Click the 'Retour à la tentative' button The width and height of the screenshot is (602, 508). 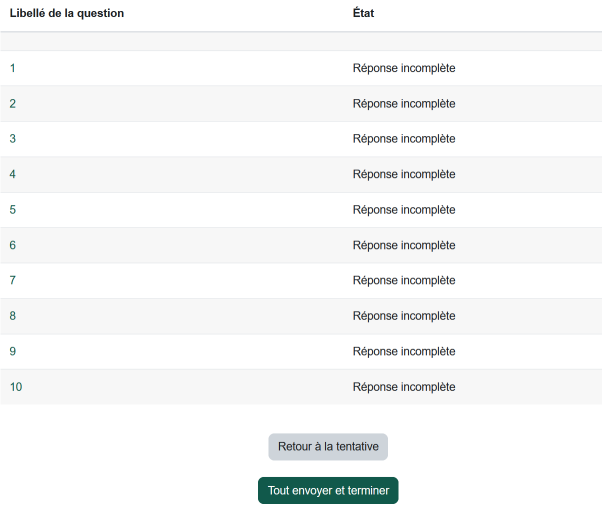pos(328,447)
